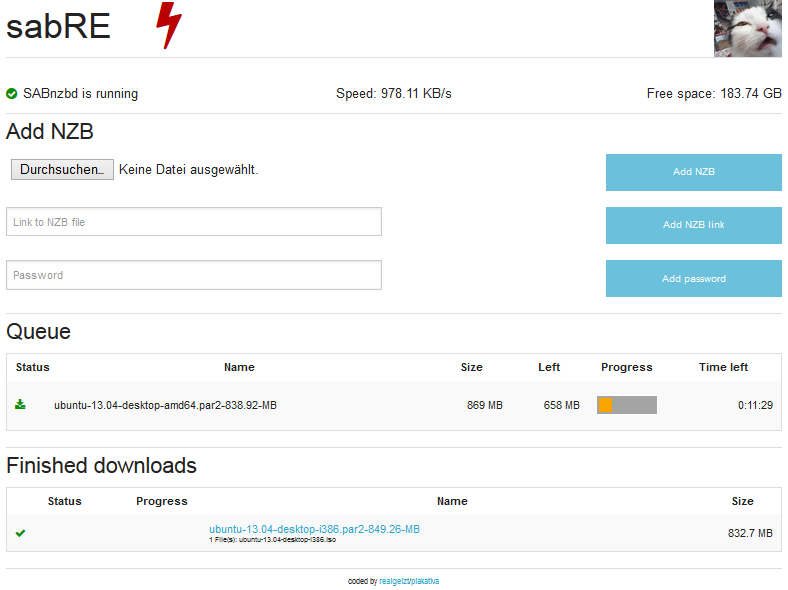Image resolution: width=788 pixels, height=590 pixels.
Task: Focus the Password input field
Action: 194,275
